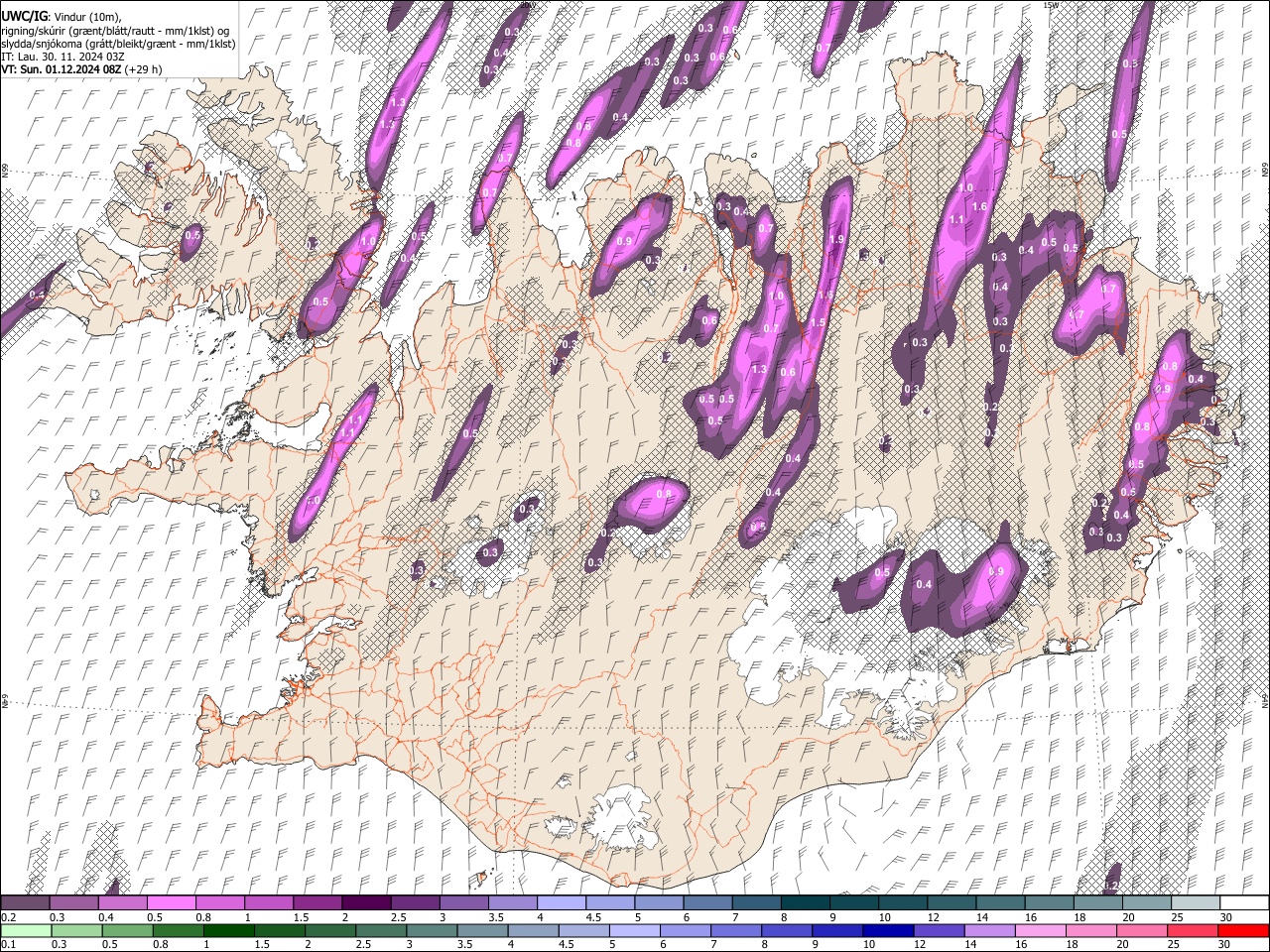Viewport: 1270px width, 952px height.
Task: Pick the upper legend swatch labeled 6
Action: click(707, 902)
